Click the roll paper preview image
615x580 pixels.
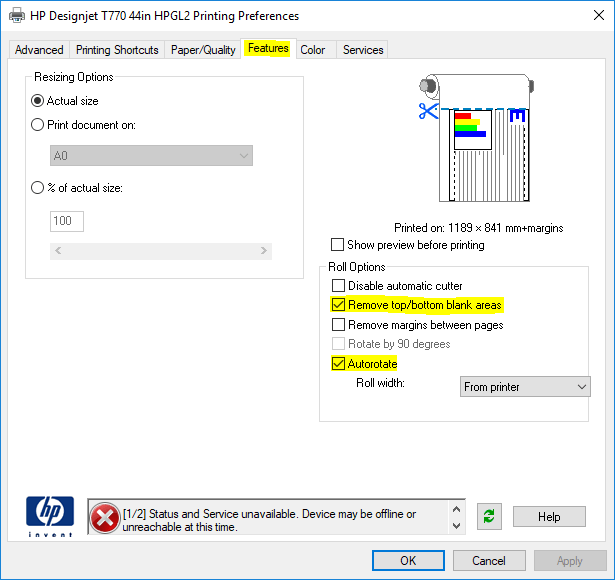[477, 138]
